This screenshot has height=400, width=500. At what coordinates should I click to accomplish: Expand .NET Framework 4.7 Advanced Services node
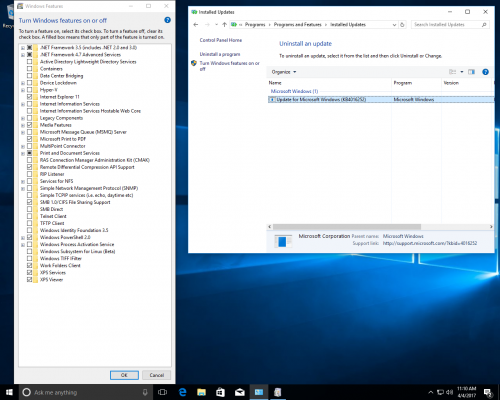(x=23, y=55)
